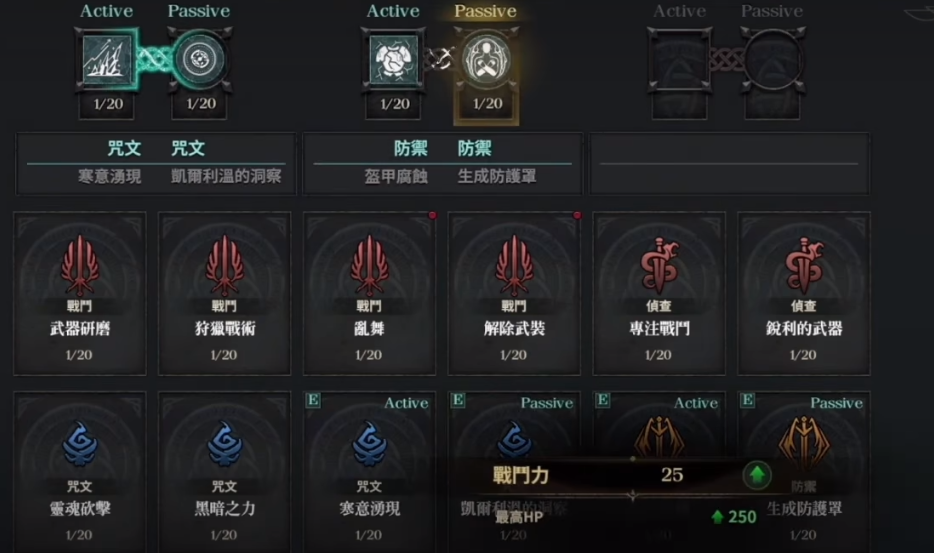Select equipped 生成防護罩 defense card
This screenshot has width=934, height=553.
[804, 472]
